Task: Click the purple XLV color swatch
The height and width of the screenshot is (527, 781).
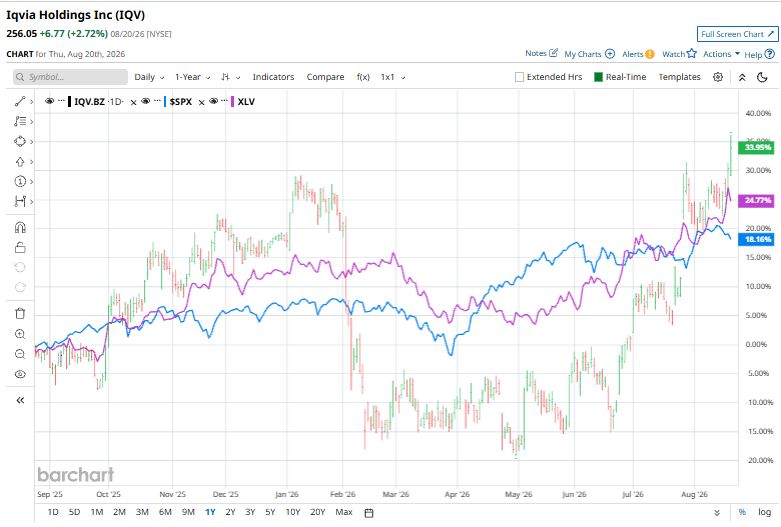Action: point(233,102)
